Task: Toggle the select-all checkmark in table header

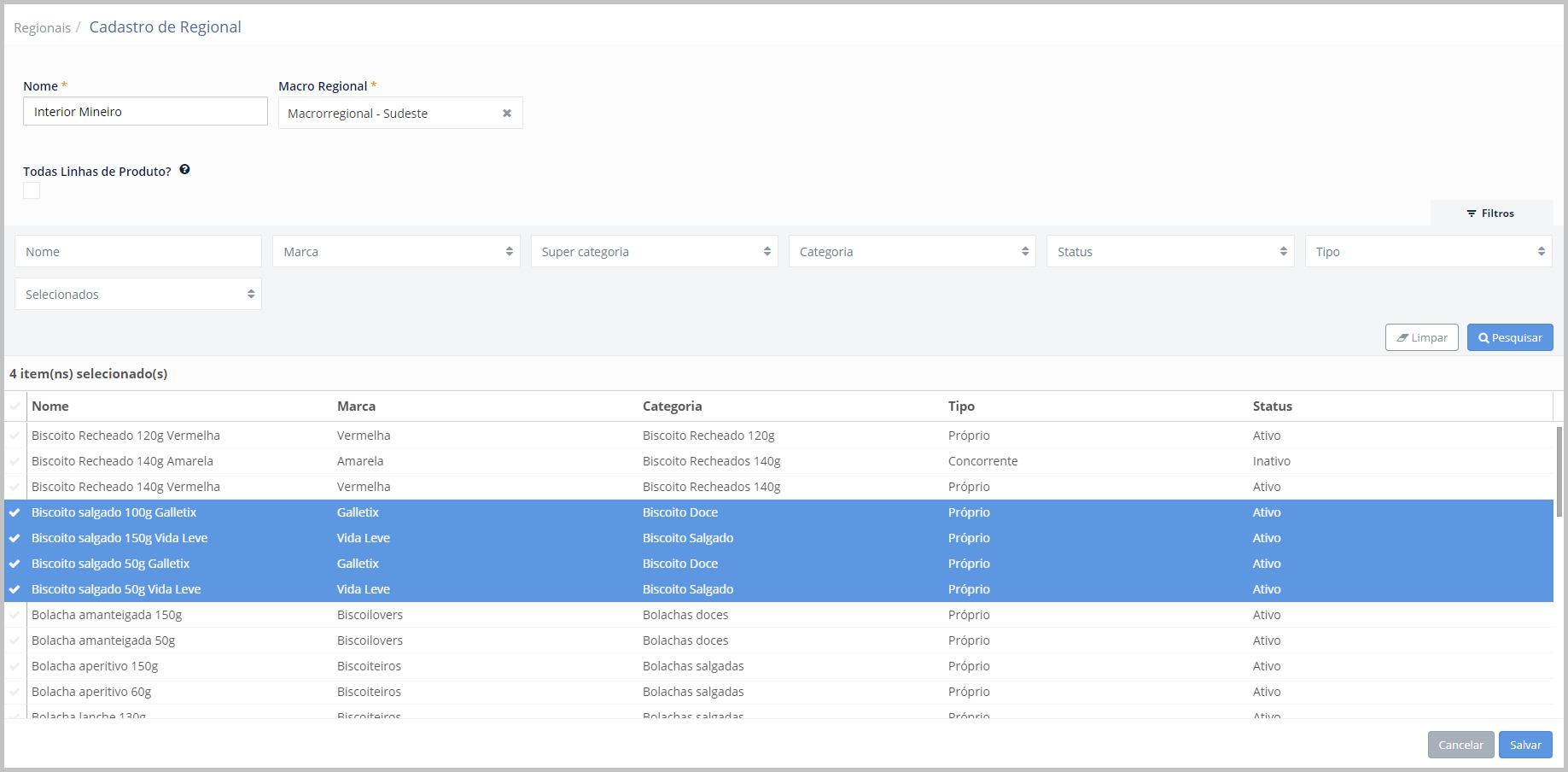Action: tap(15, 406)
